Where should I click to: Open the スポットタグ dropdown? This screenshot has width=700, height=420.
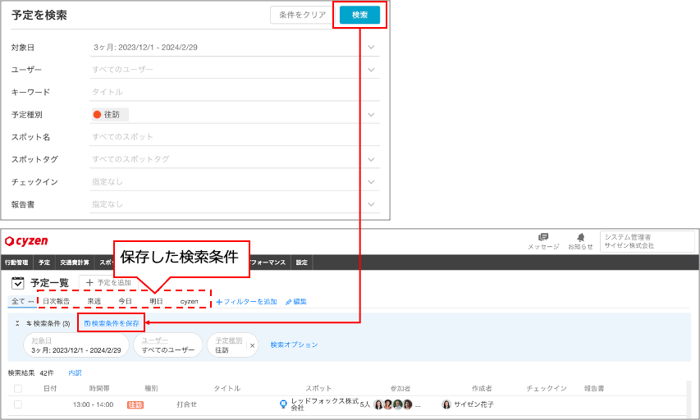tap(234, 159)
